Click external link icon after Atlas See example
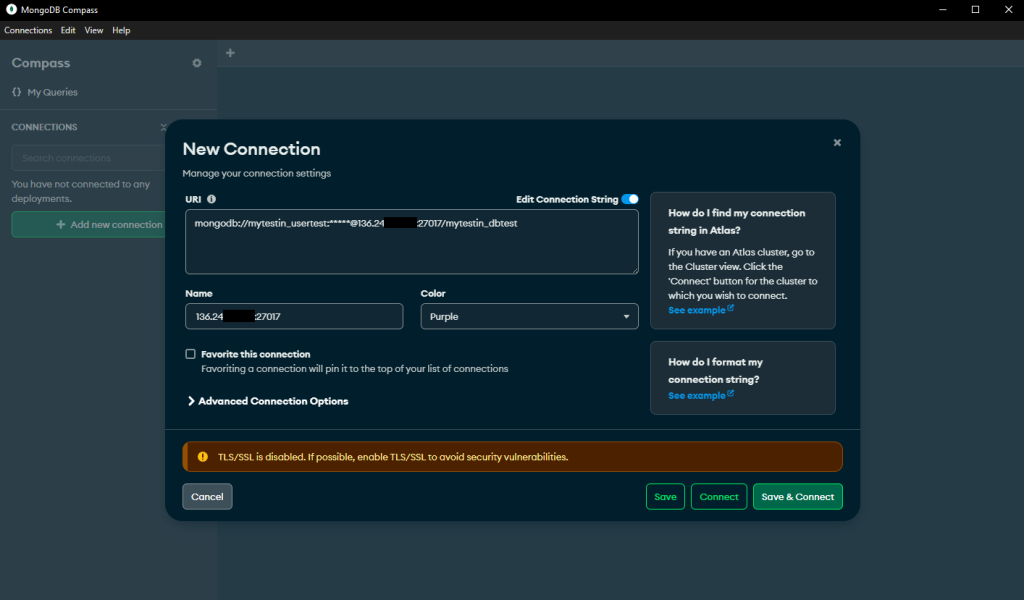Viewport: 1024px width, 600px height. (x=731, y=308)
